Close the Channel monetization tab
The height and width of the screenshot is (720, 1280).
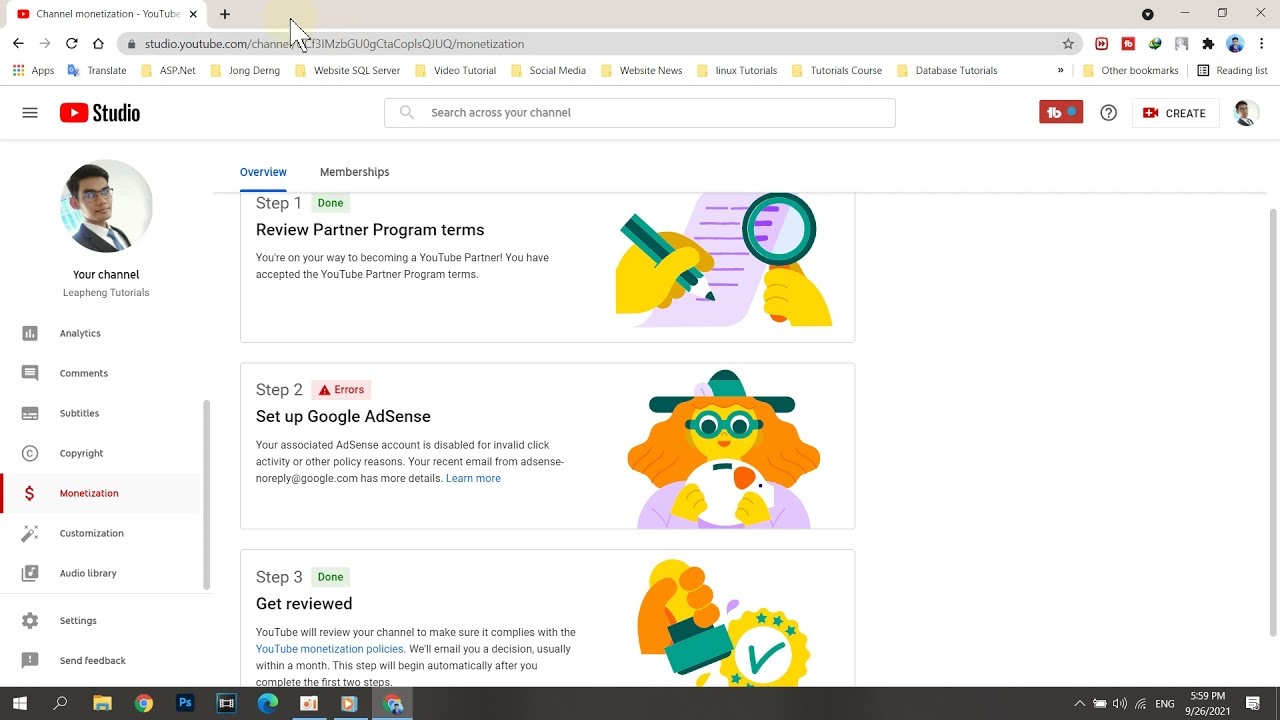pos(193,14)
